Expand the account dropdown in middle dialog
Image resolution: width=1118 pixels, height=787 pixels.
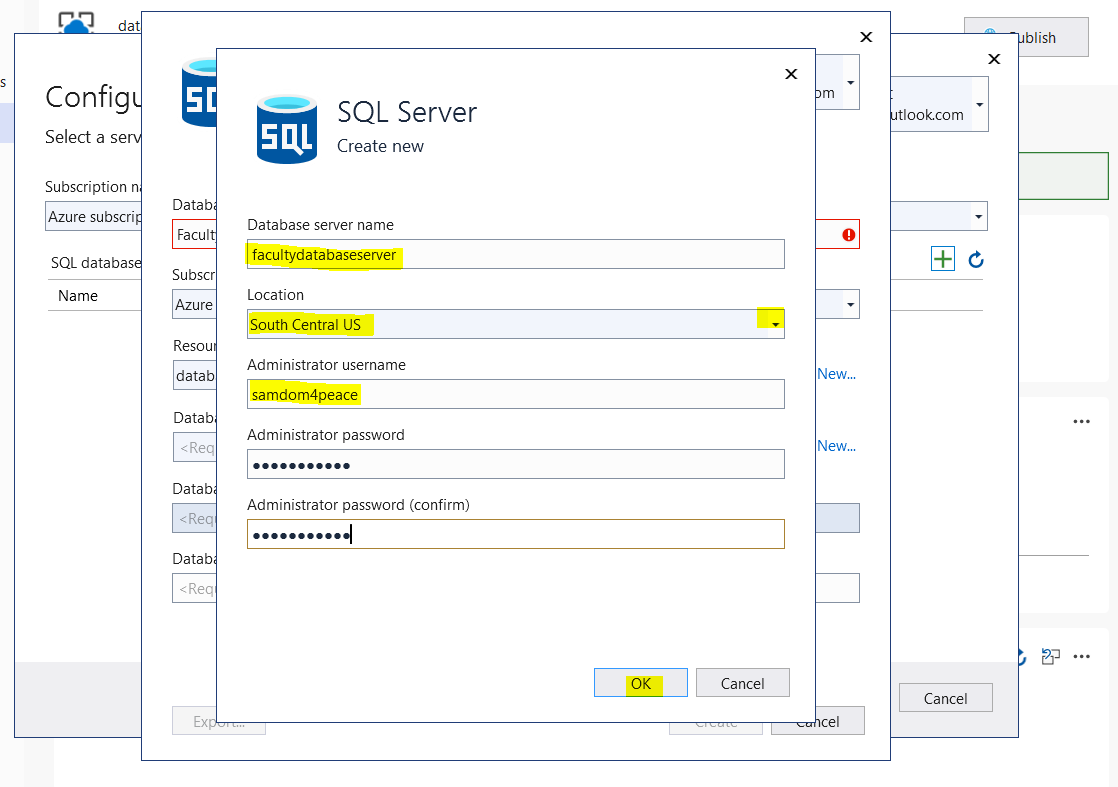851,83
